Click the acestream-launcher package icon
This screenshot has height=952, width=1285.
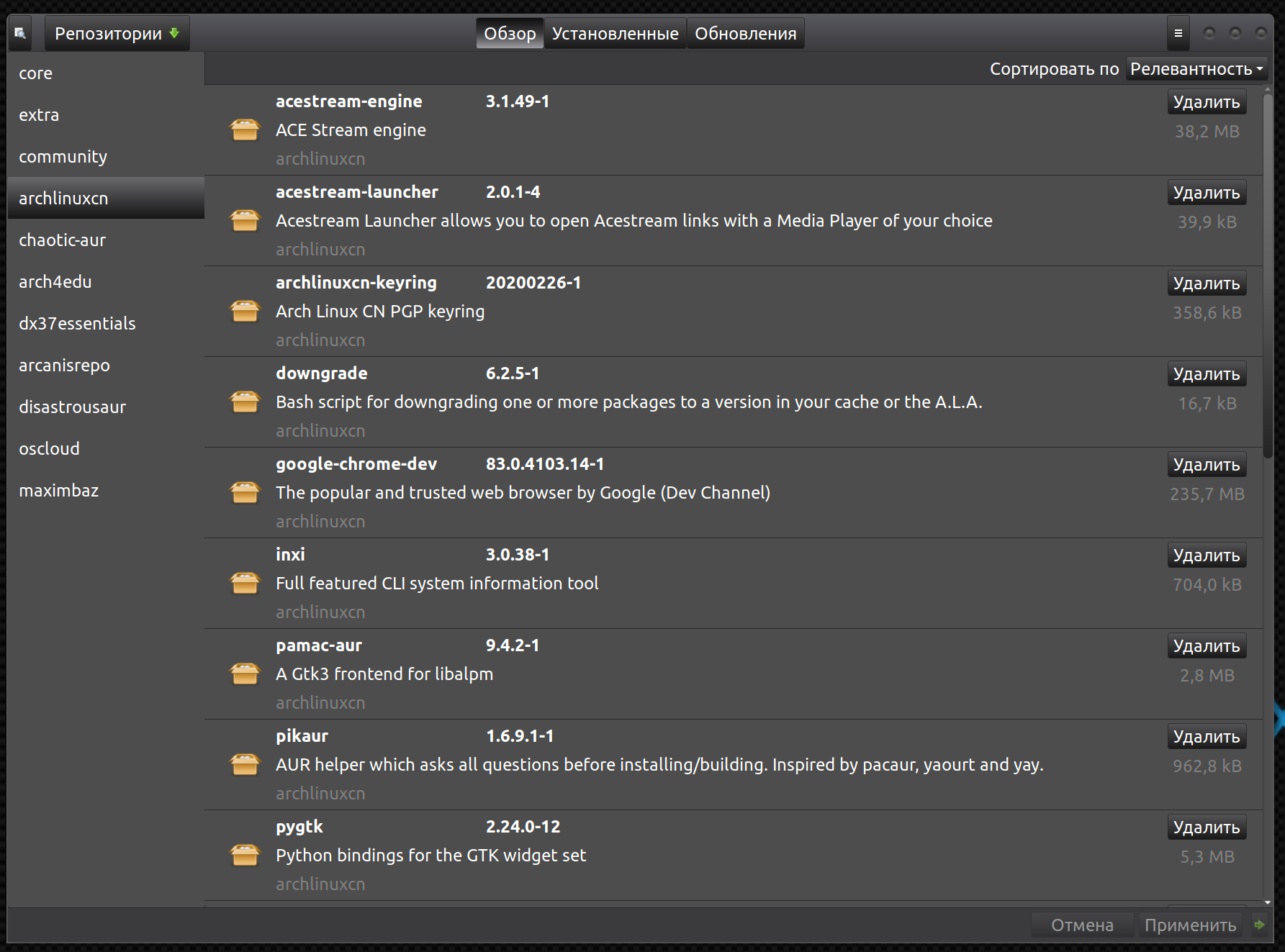(245, 221)
